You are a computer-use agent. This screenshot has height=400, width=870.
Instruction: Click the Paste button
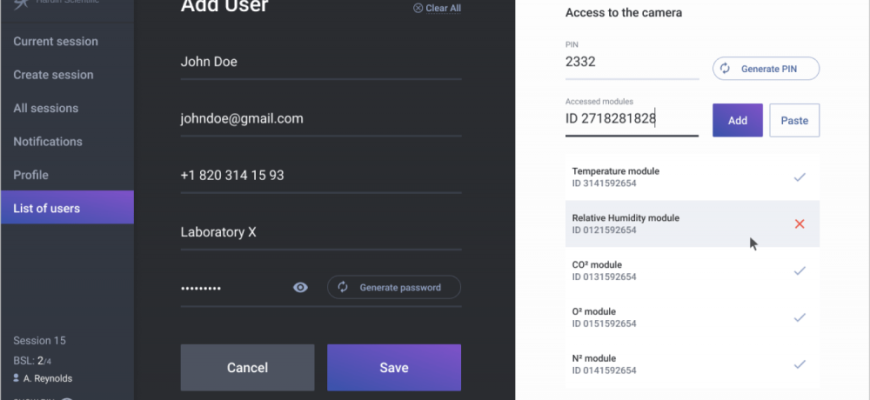[x=794, y=120]
